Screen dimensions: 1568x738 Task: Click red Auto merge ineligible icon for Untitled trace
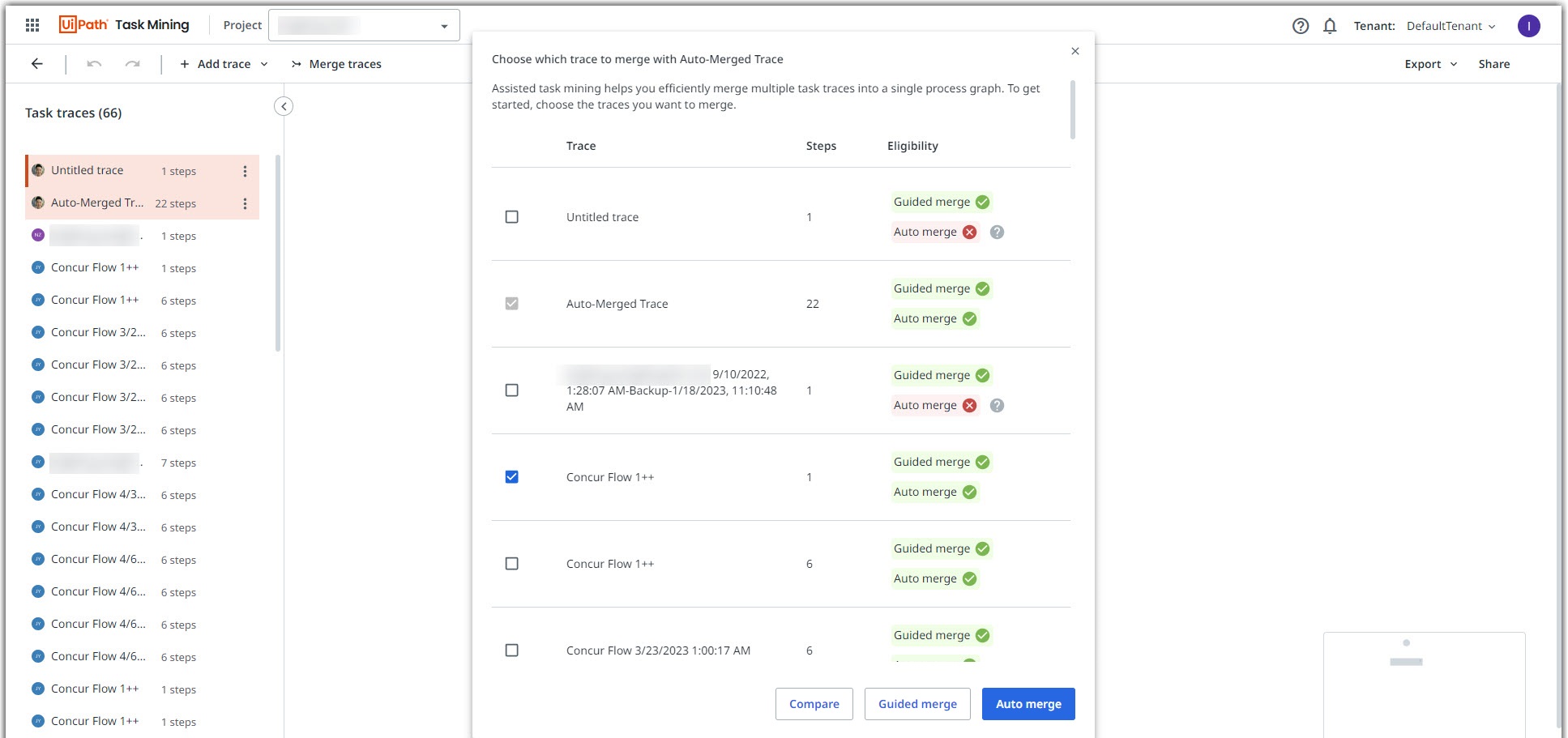[970, 232]
